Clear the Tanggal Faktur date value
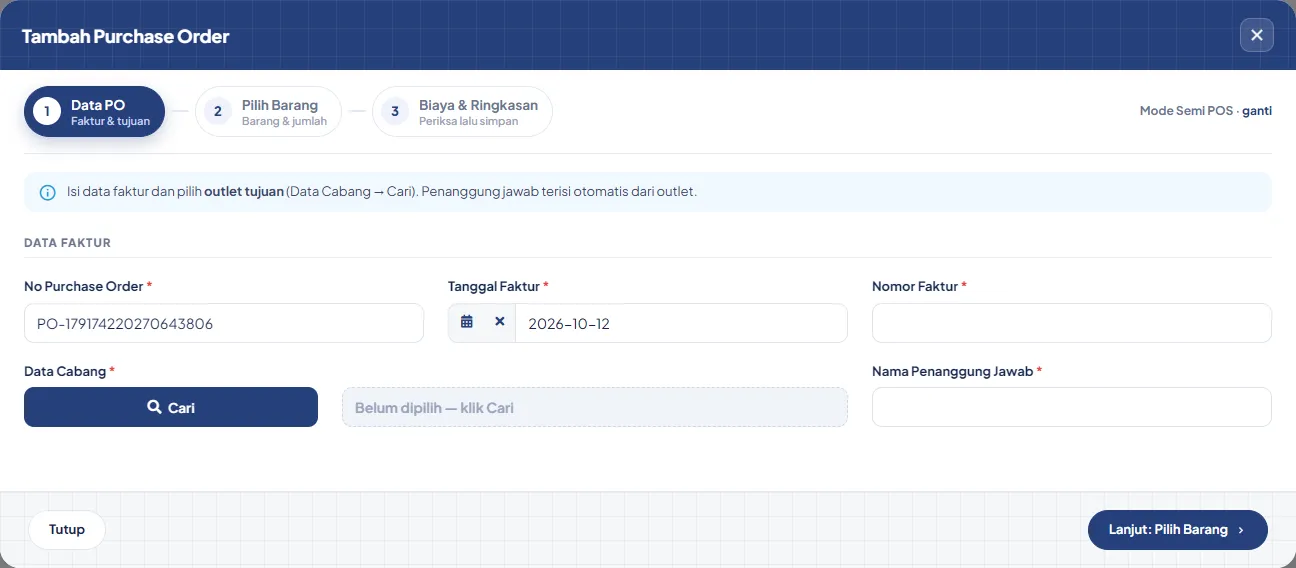The width and height of the screenshot is (1296, 568). [x=500, y=323]
